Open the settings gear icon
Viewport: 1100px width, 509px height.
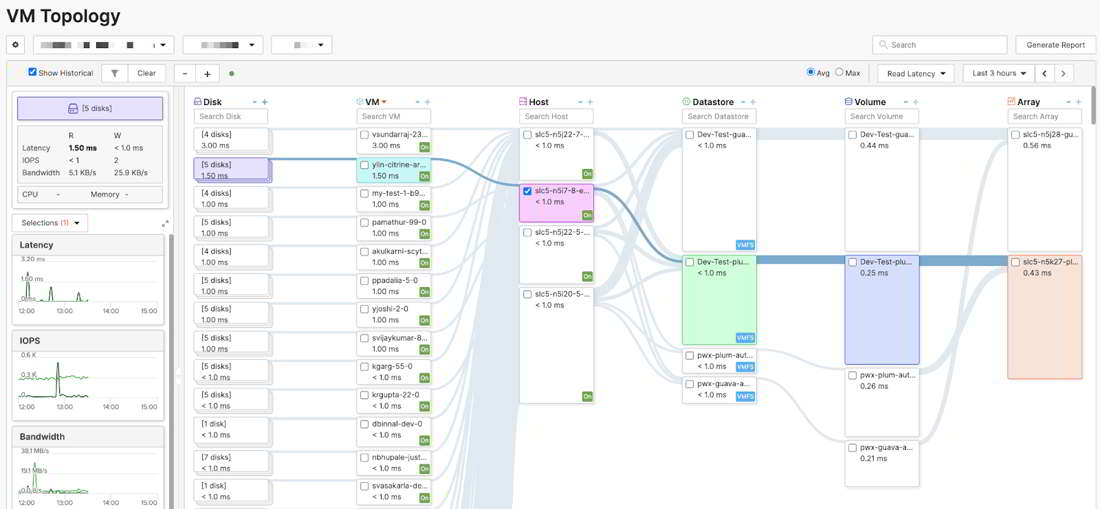click(16, 45)
